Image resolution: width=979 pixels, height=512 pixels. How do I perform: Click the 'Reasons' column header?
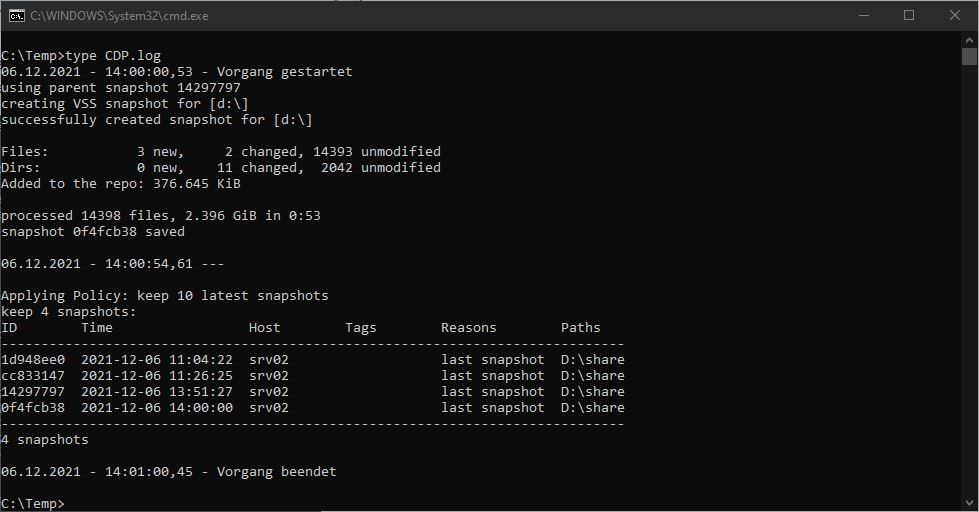(x=468, y=328)
